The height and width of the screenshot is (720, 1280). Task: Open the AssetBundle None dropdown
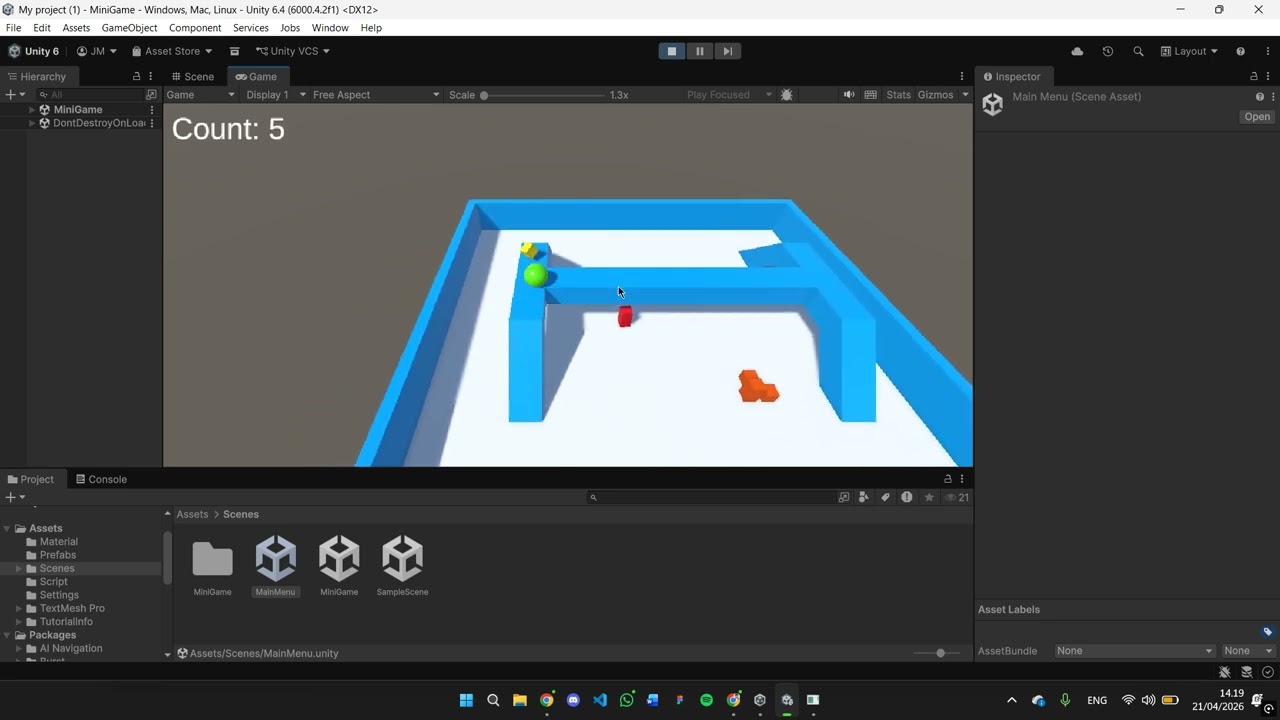[1135, 651]
